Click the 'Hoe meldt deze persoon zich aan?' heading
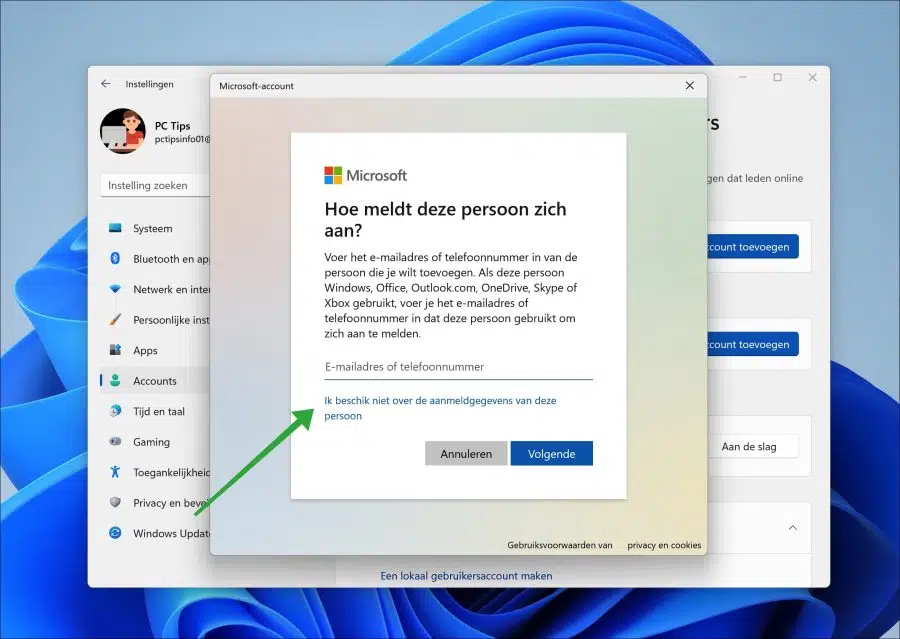Viewport: 900px width, 639px height. pyautogui.click(x=445, y=219)
